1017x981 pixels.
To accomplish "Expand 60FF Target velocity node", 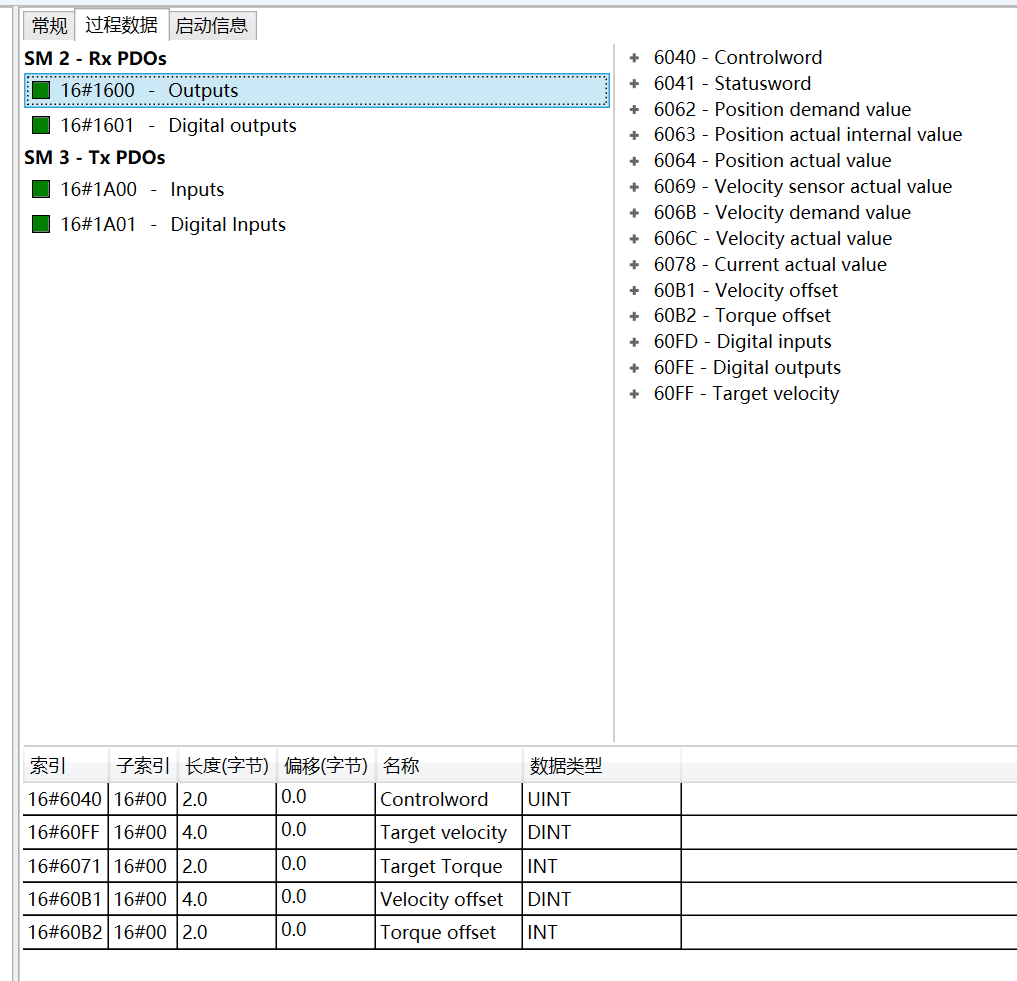I will pyautogui.click(x=634, y=394).
